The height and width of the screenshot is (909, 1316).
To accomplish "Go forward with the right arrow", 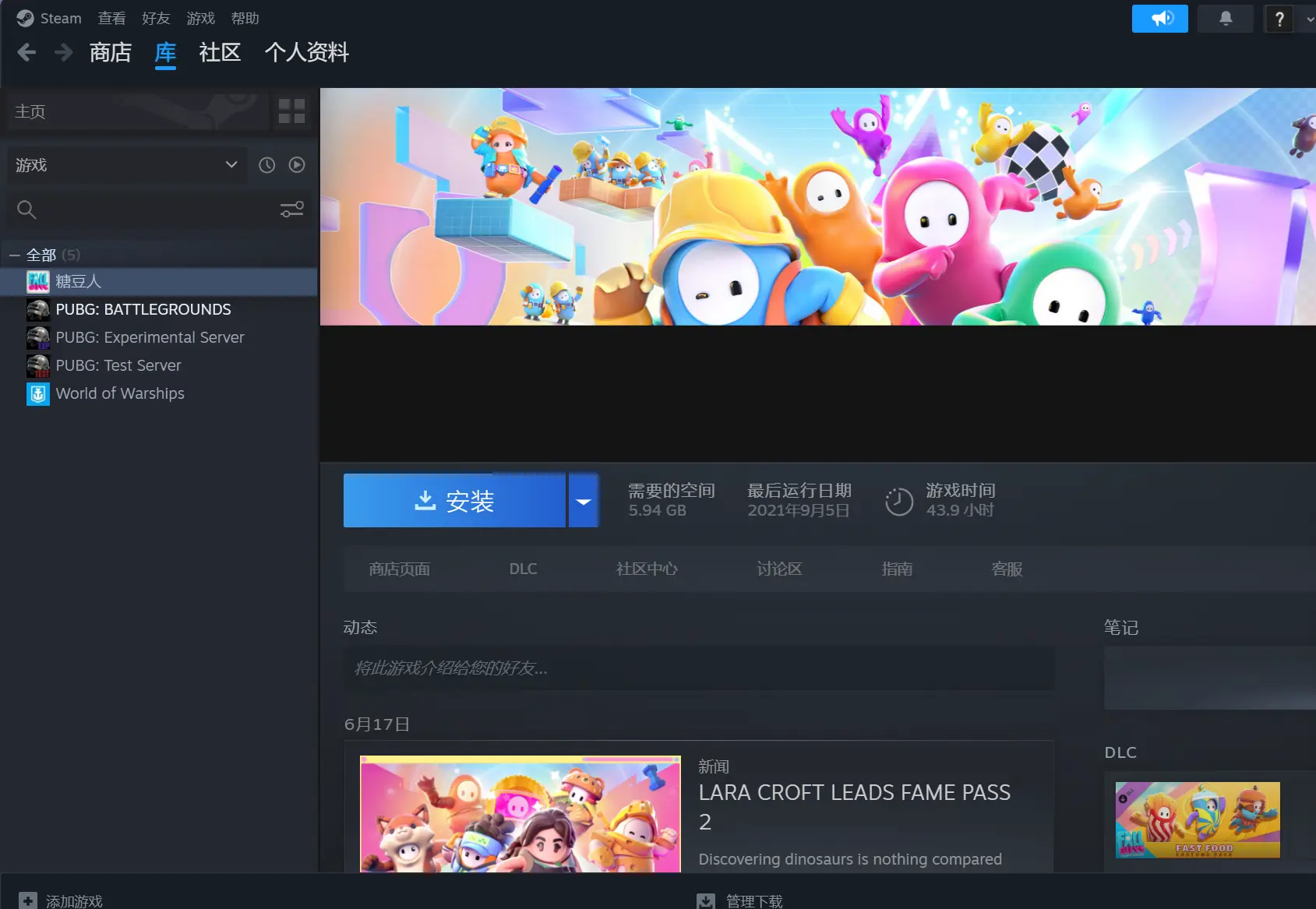I will 63,52.
